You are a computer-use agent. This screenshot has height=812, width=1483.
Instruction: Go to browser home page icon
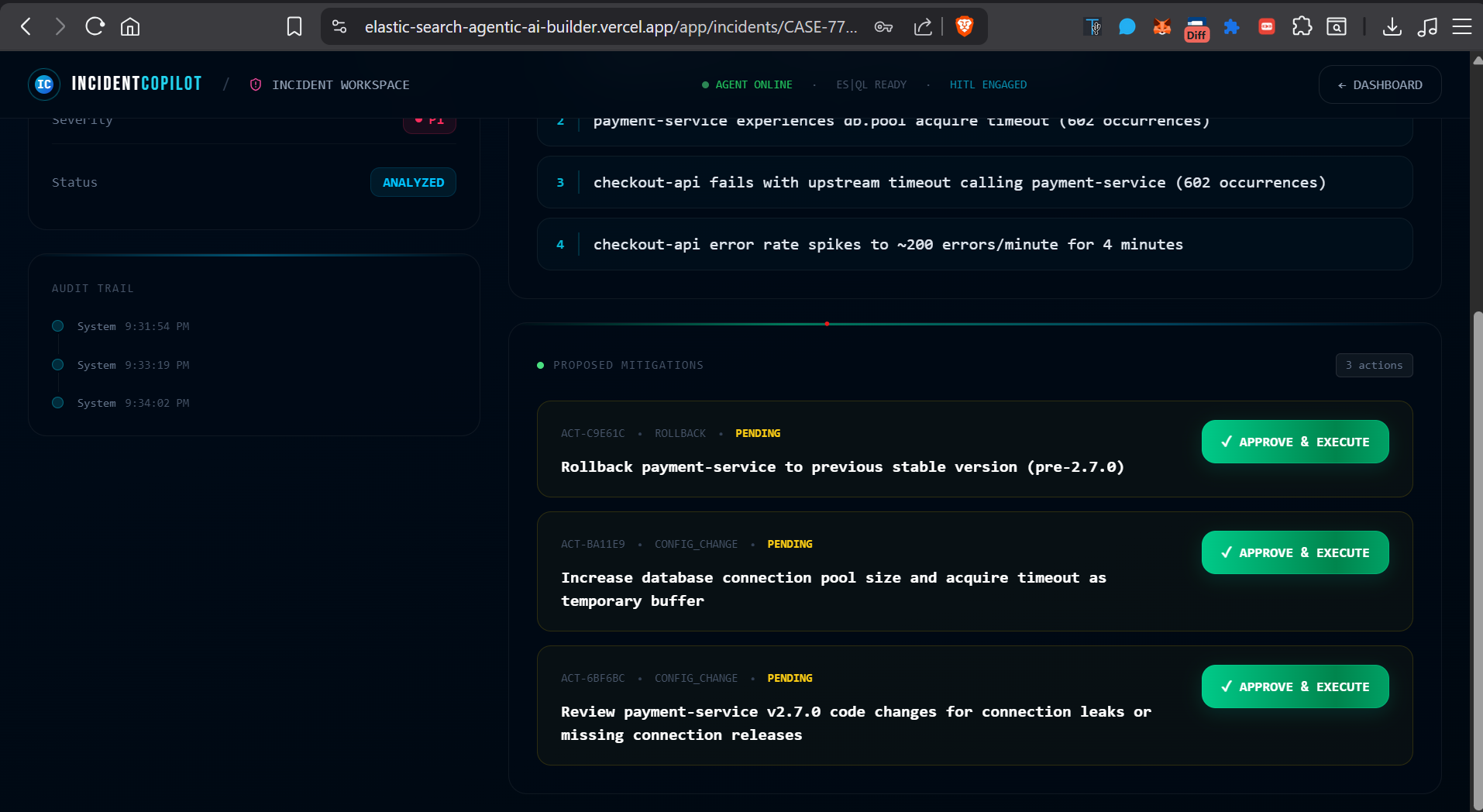(x=130, y=26)
